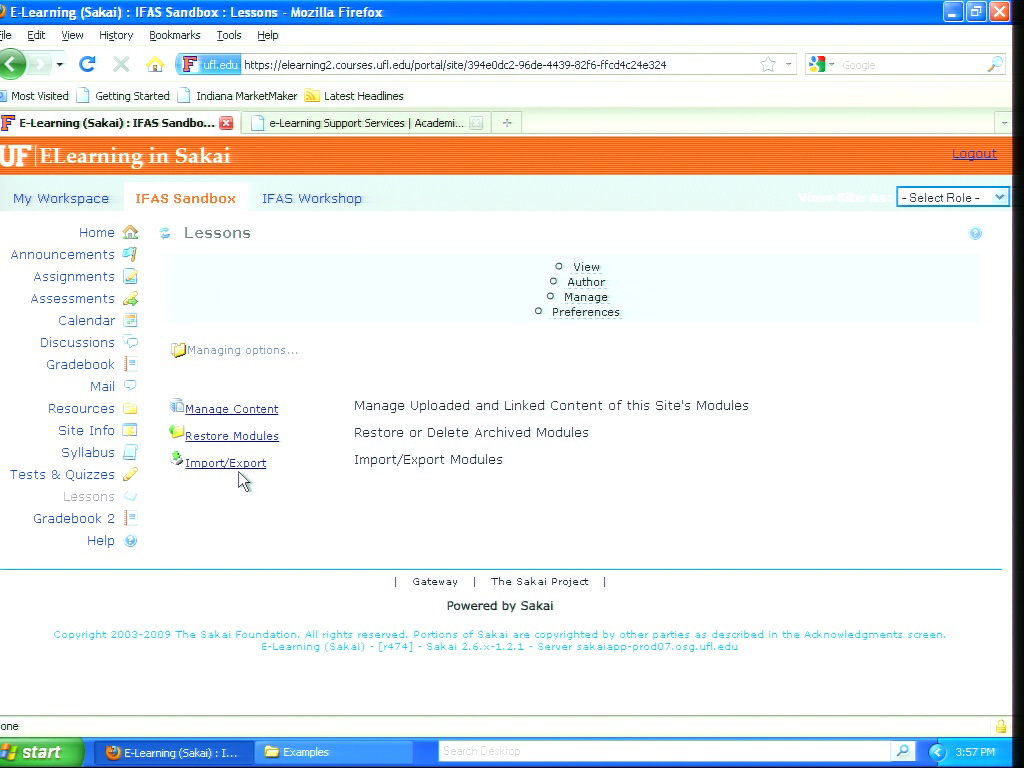Switch to My Workspace tab
Viewport: 1024px width, 768px height.
coord(61,199)
